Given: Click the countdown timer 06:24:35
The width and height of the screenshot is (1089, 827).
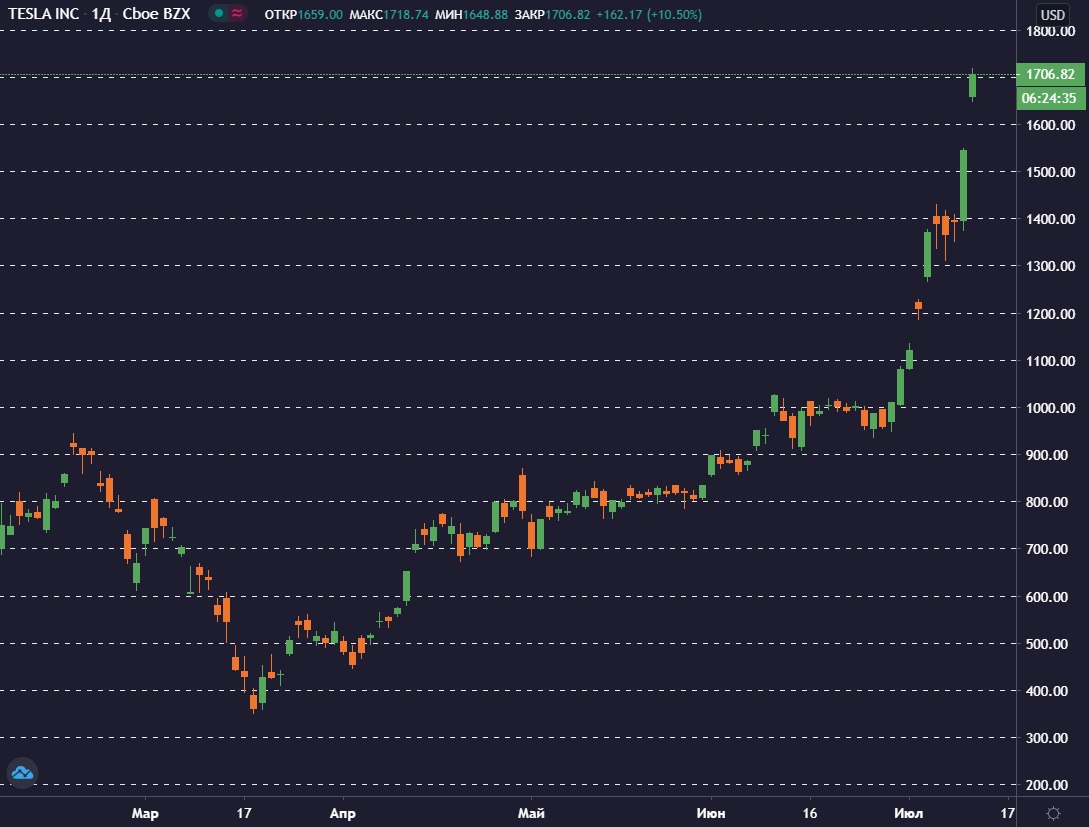Looking at the screenshot, I should coord(1050,98).
